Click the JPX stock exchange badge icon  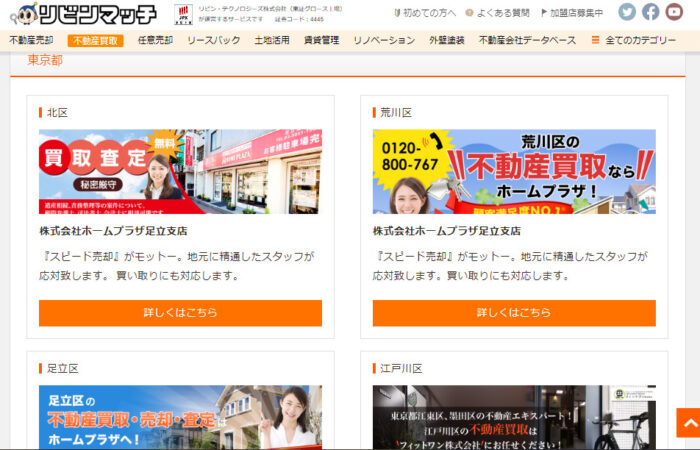click(x=183, y=14)
